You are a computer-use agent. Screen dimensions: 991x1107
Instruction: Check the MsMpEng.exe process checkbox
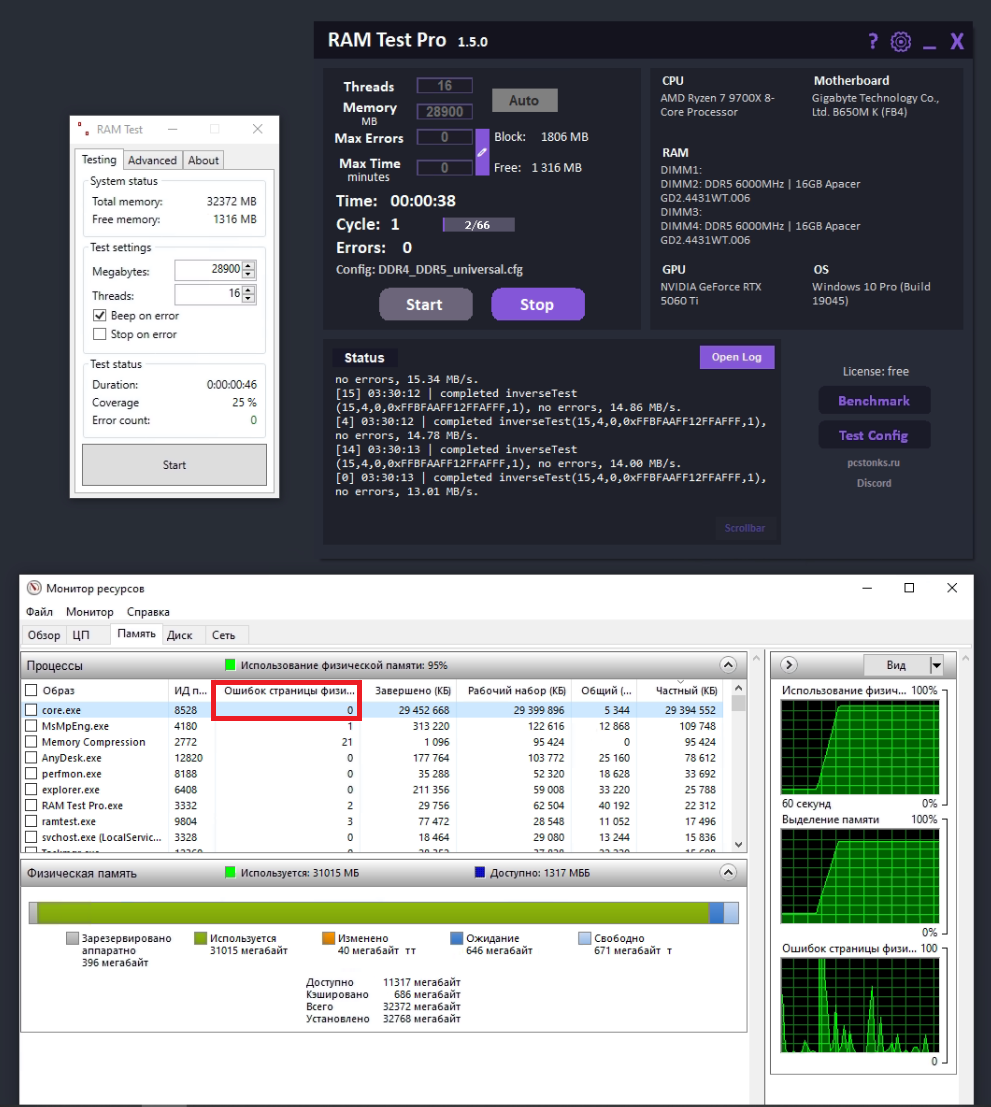(31, 726)
